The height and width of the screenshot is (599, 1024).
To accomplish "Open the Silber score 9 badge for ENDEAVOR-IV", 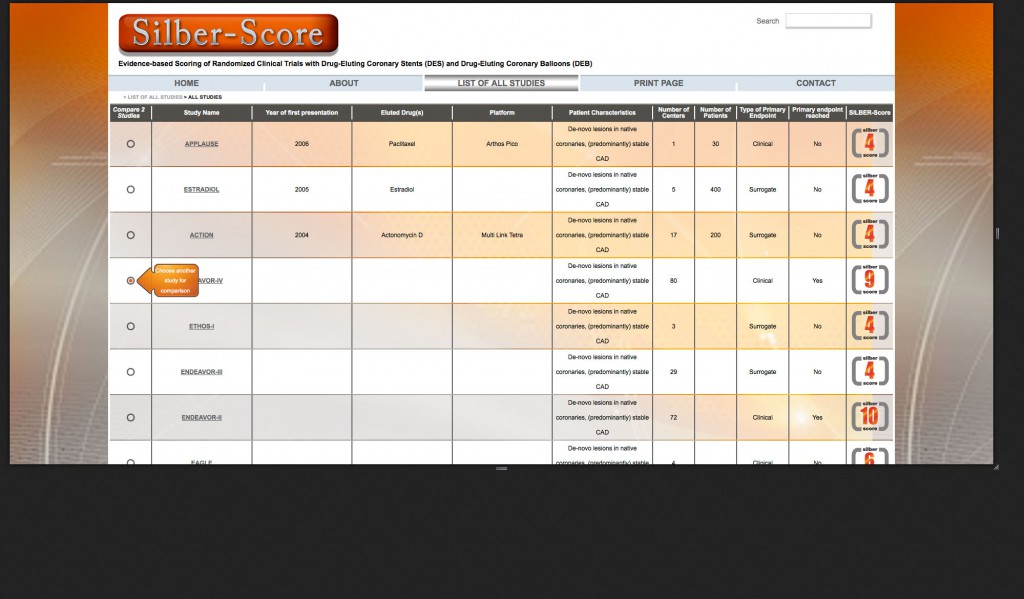I will [x=870, y=280].
